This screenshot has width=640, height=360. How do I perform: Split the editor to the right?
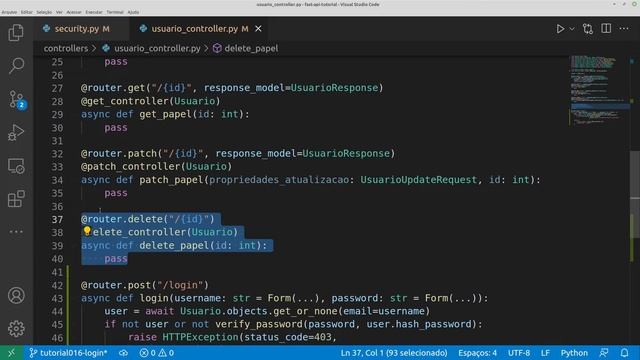pos(606,29)
